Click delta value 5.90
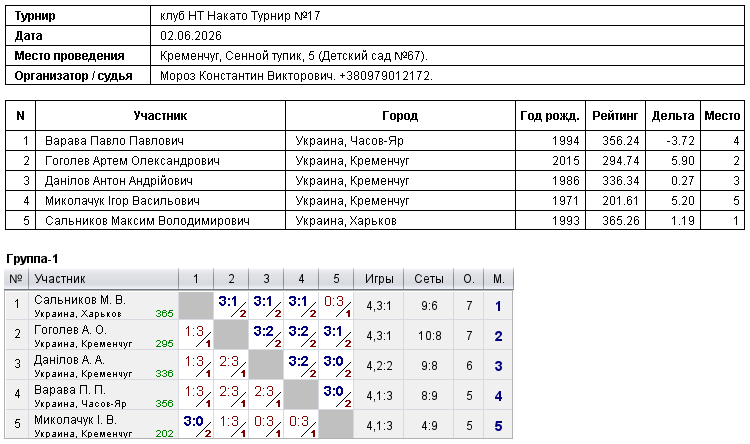Screen dimensions: 750x444 click(x=683, y=161)
